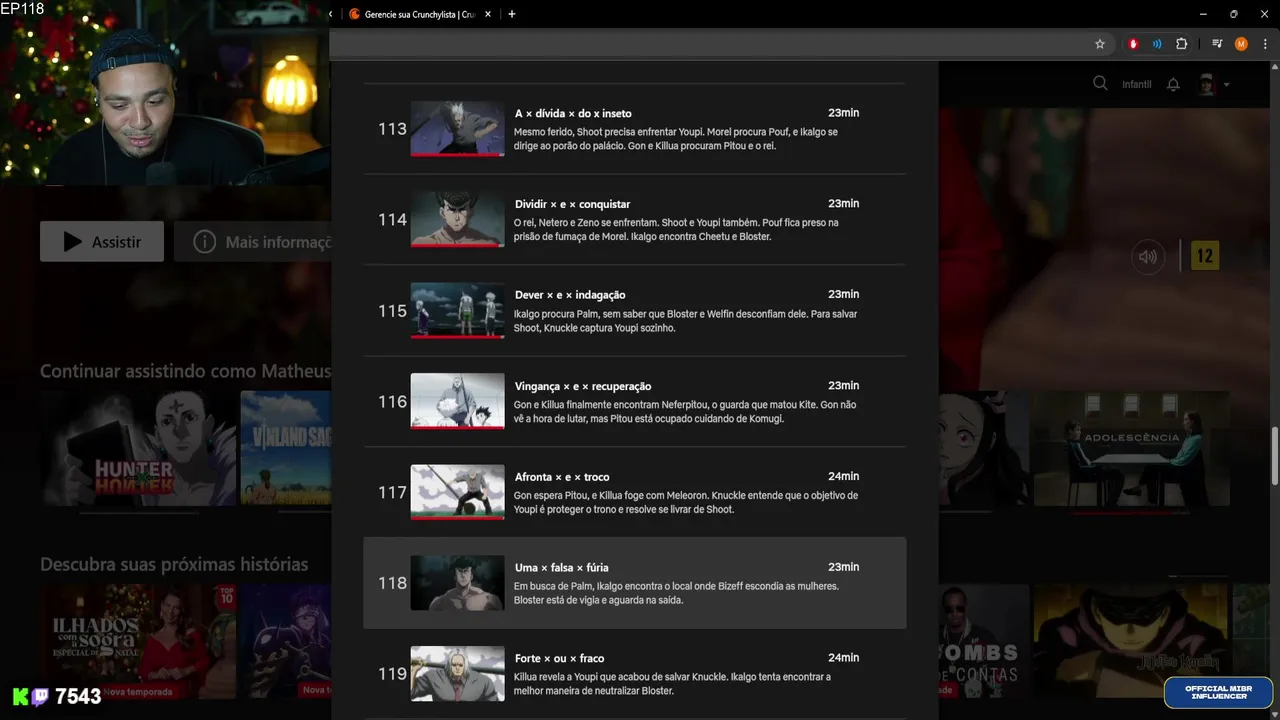
Task: Open Adolescência show card
Action: click(1131, 448)
